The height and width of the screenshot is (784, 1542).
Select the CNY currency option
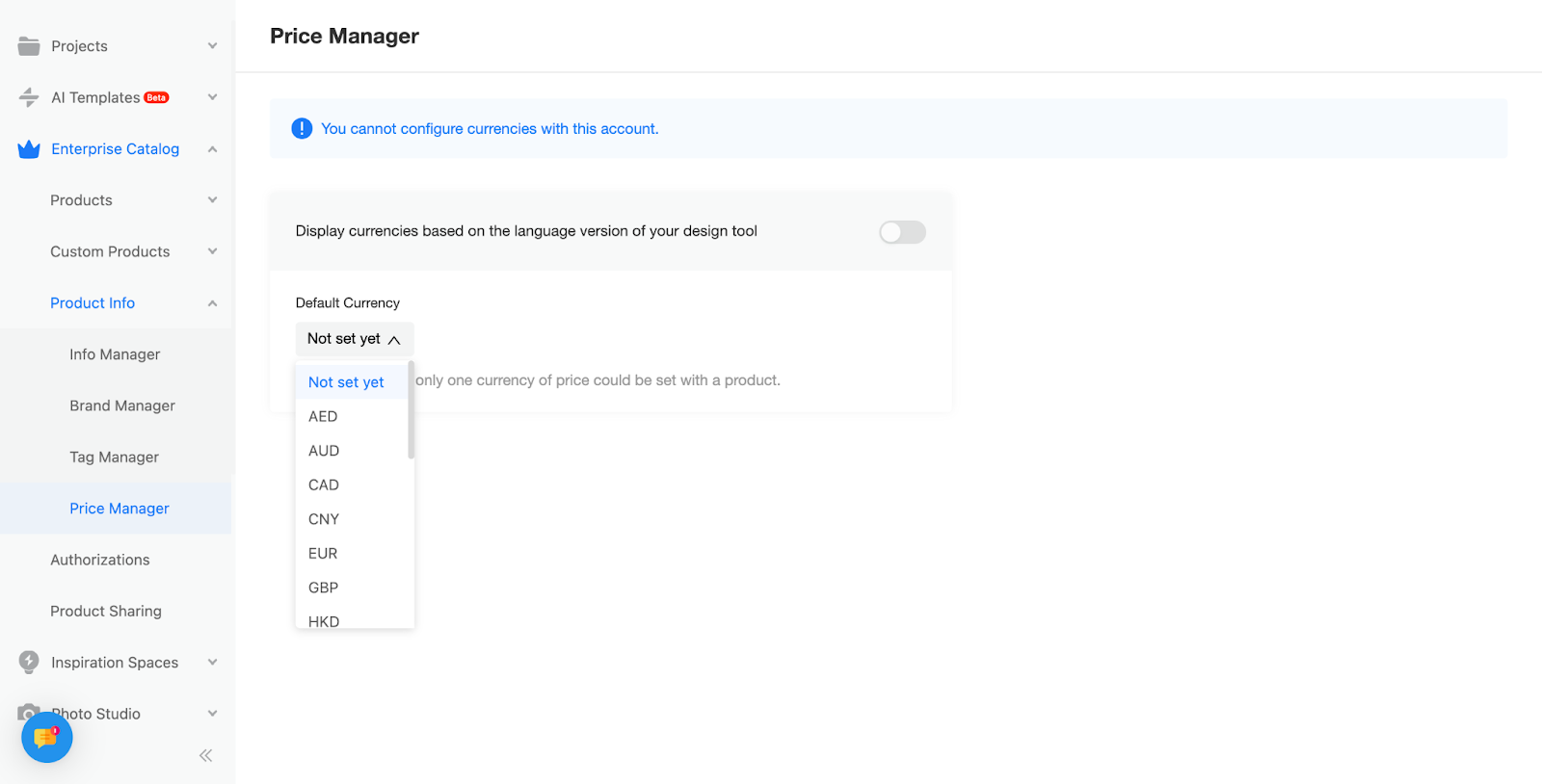[x=324, y=519]
